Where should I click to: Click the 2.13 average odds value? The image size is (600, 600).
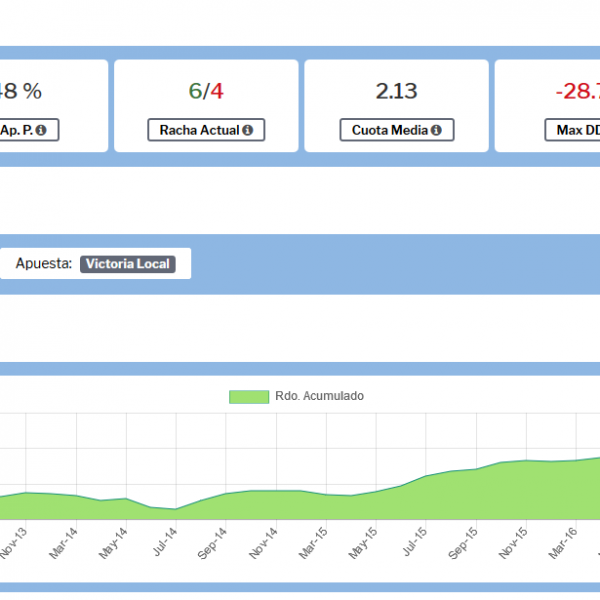[x=396, y=91]
